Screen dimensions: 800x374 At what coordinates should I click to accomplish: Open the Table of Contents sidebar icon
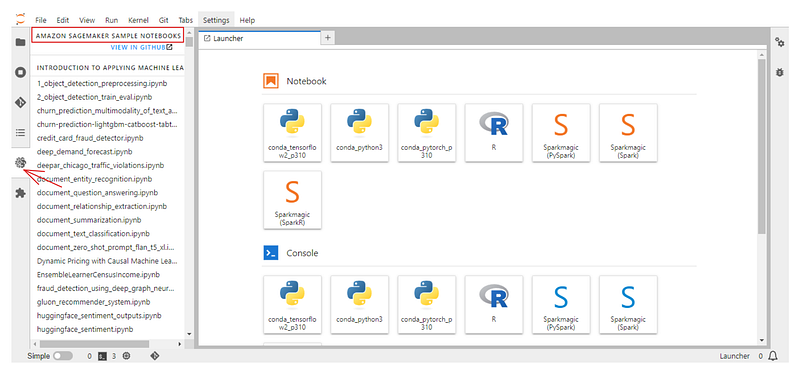tap(20, 133)
